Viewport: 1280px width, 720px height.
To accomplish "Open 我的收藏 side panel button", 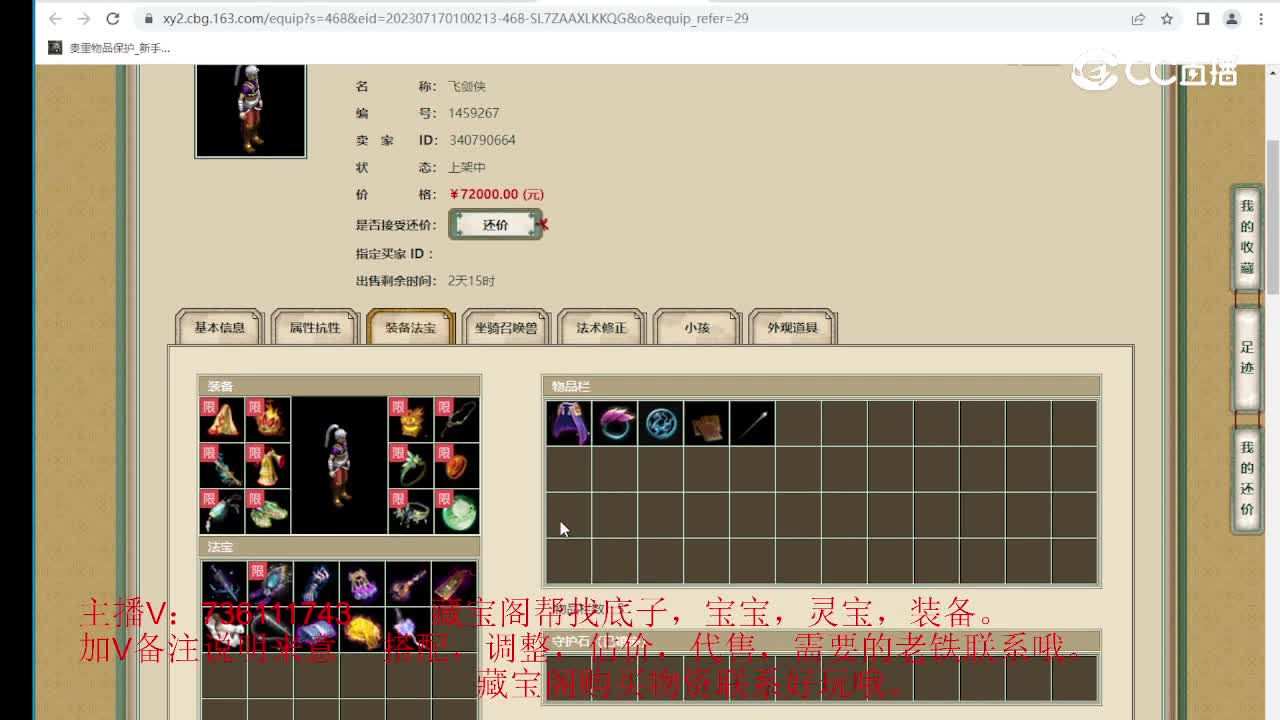I will [x=1247, y=237].
